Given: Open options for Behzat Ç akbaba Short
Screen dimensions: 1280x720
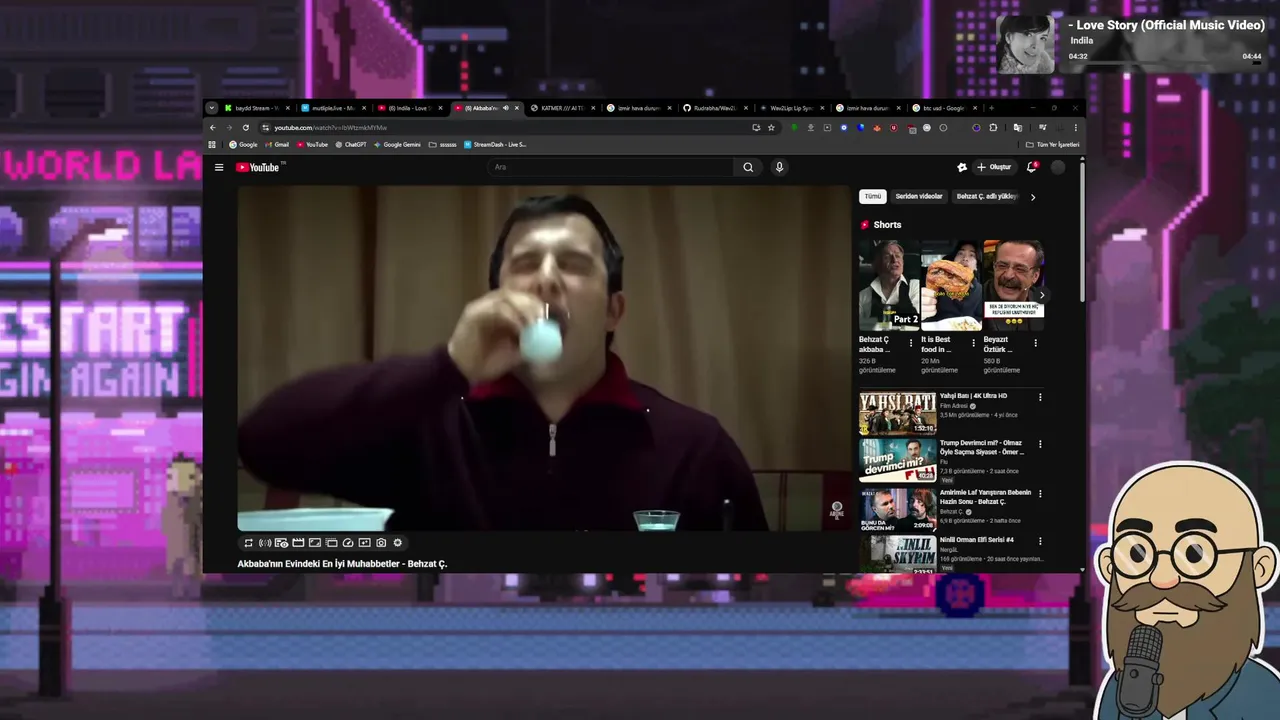Looking at the screenshot, I should tap(910, 343).
